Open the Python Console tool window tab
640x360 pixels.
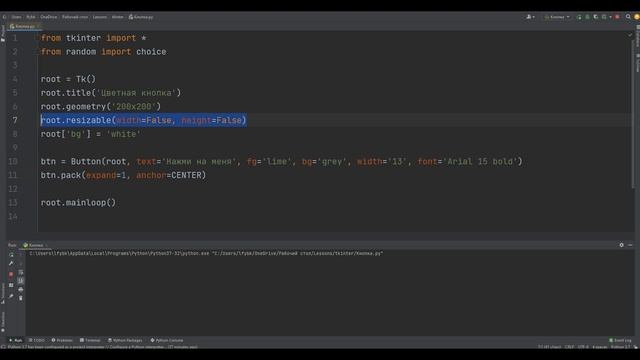[167, 340]
